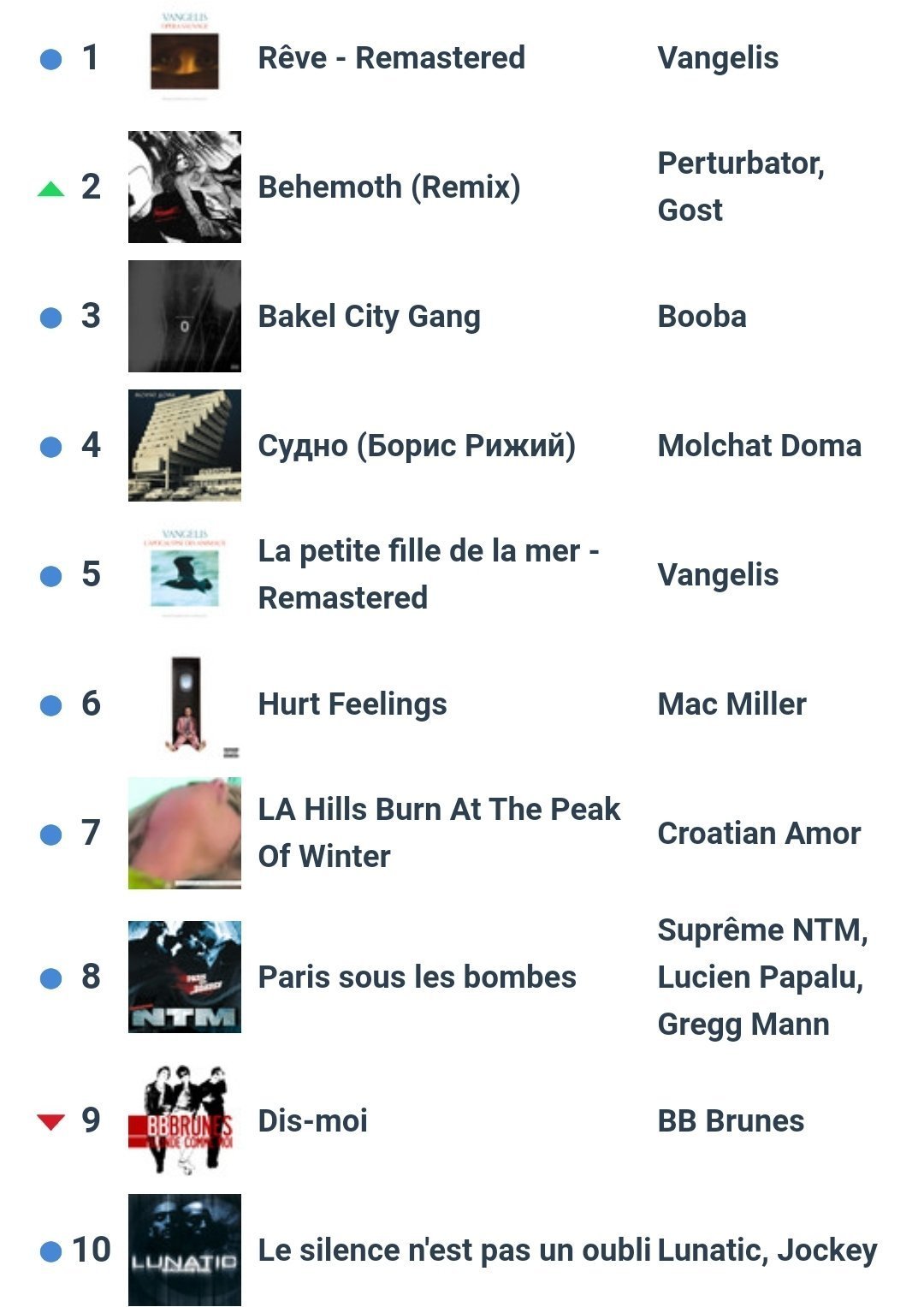Select La petite fille de la mer track
The image size is (924, 1307).
pos(429,574)
